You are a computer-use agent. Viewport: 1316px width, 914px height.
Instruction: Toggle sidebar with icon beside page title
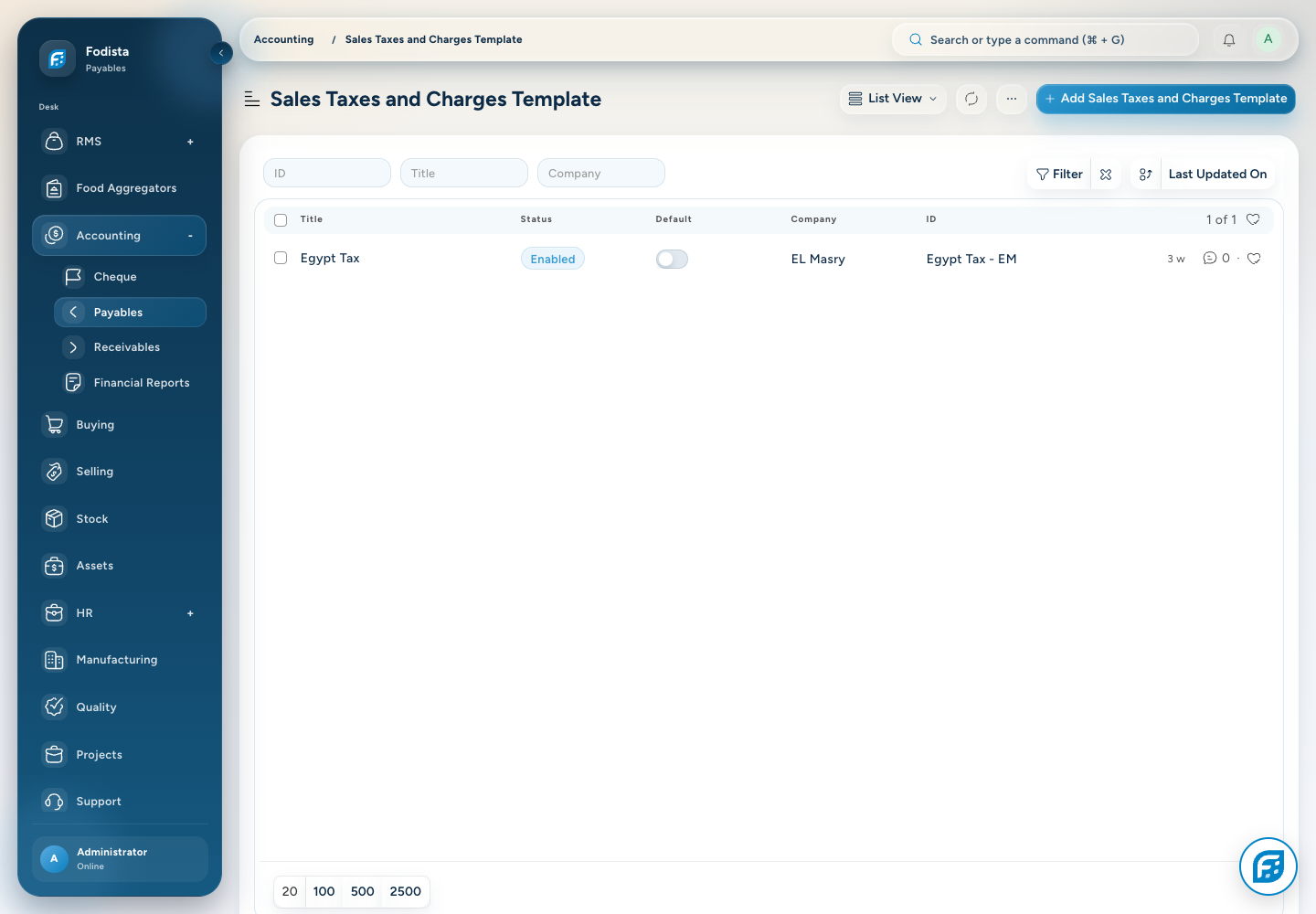click(252, 99)
